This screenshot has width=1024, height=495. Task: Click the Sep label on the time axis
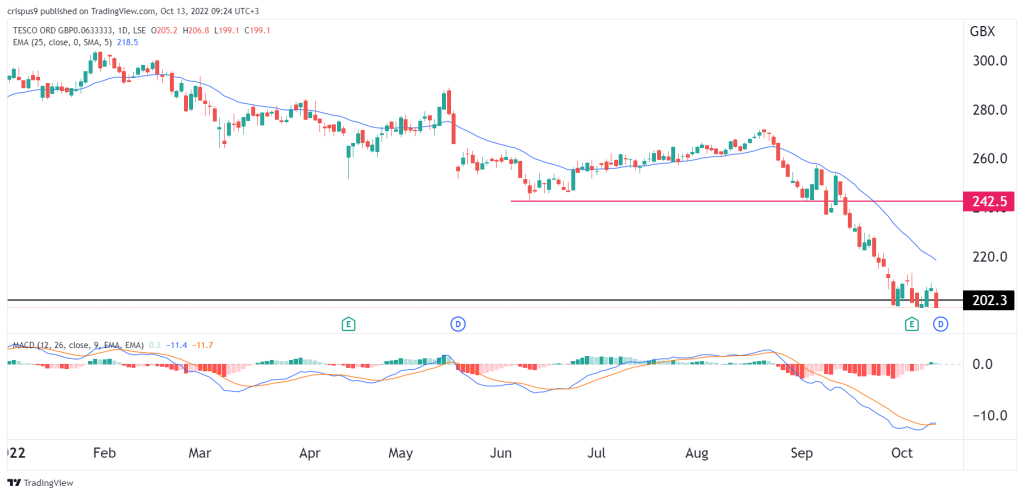(801, 453)
